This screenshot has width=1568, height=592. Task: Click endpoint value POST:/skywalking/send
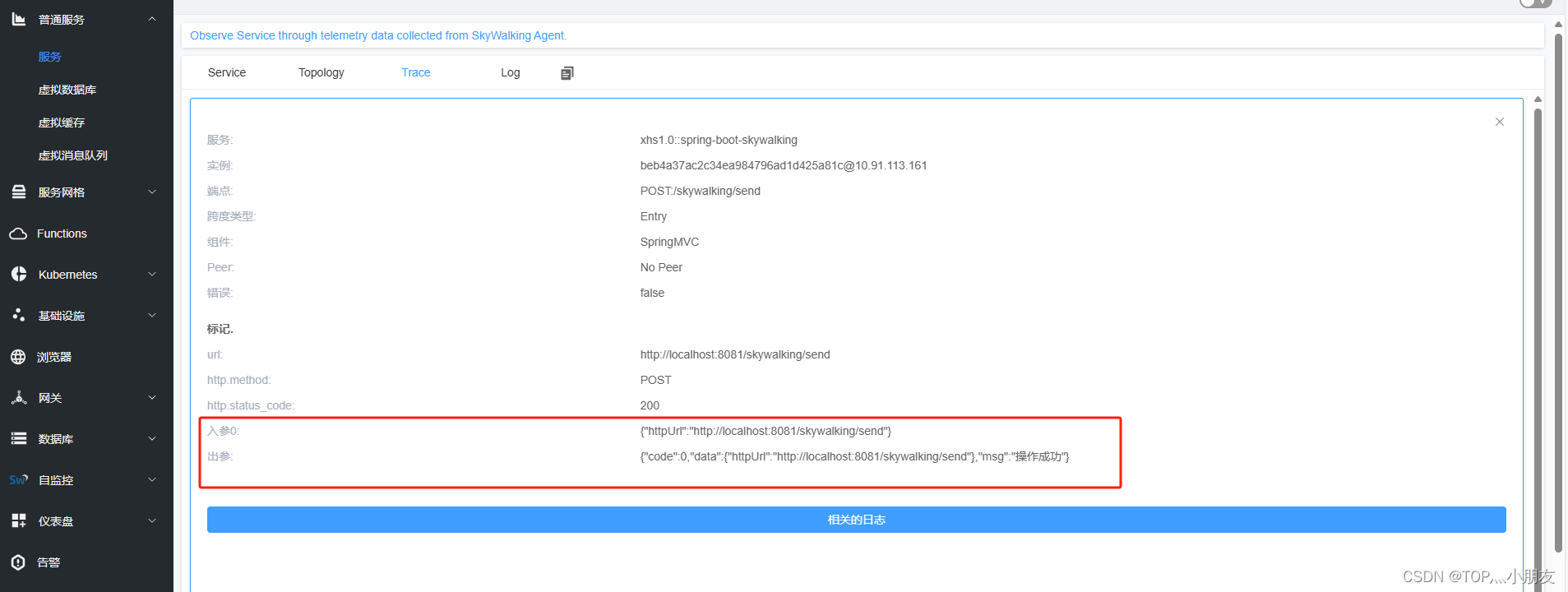point(701,191)
